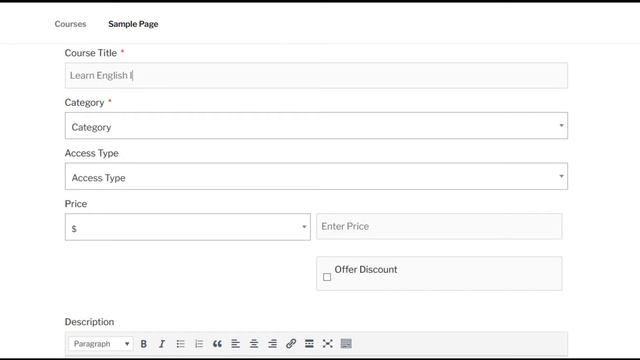
Task: Insert a Read More tag
Action: (309, 344)
